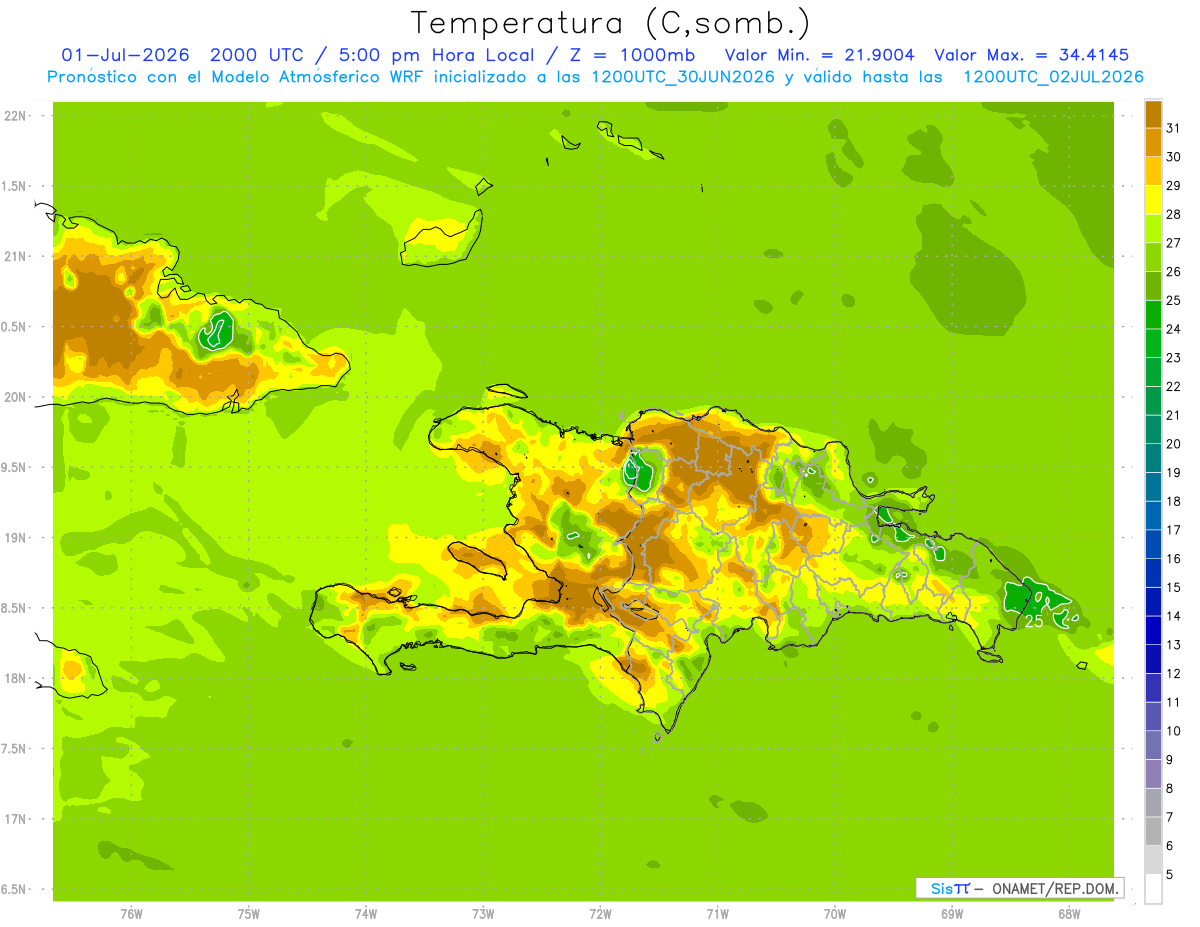
Task: Click the '2000 UTC' time text
Action: tap(256, 55)
